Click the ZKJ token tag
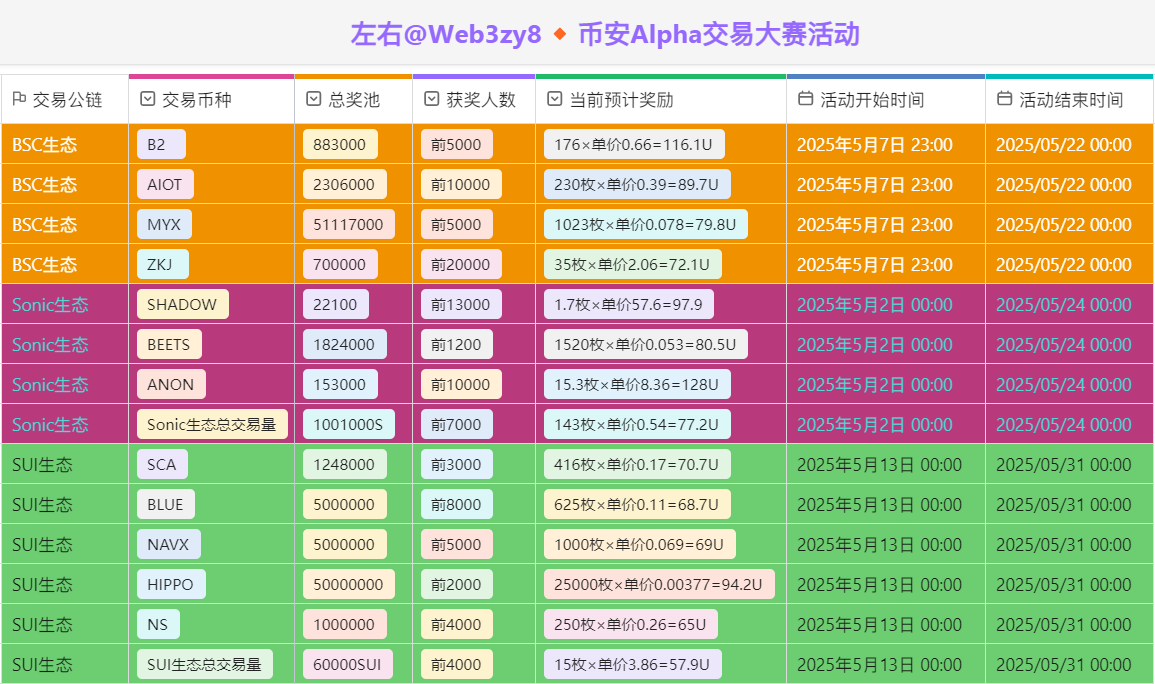Viewport: 1155px width, 684px height. coord(163,264)
